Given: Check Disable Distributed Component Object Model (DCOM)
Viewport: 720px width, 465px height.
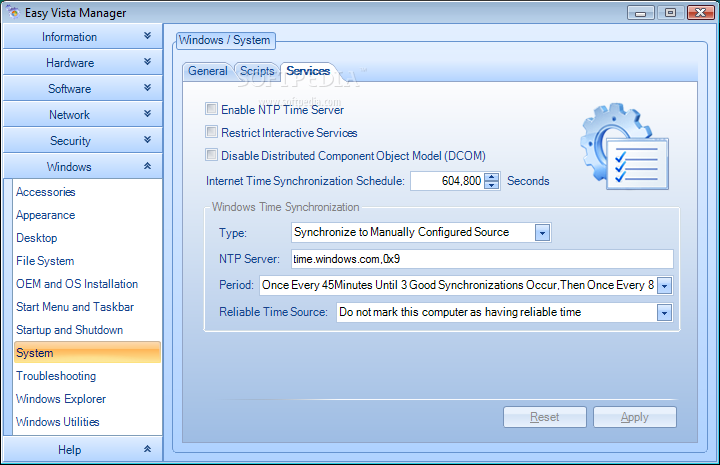Looking at the screenshot, I should coord(211,155).
